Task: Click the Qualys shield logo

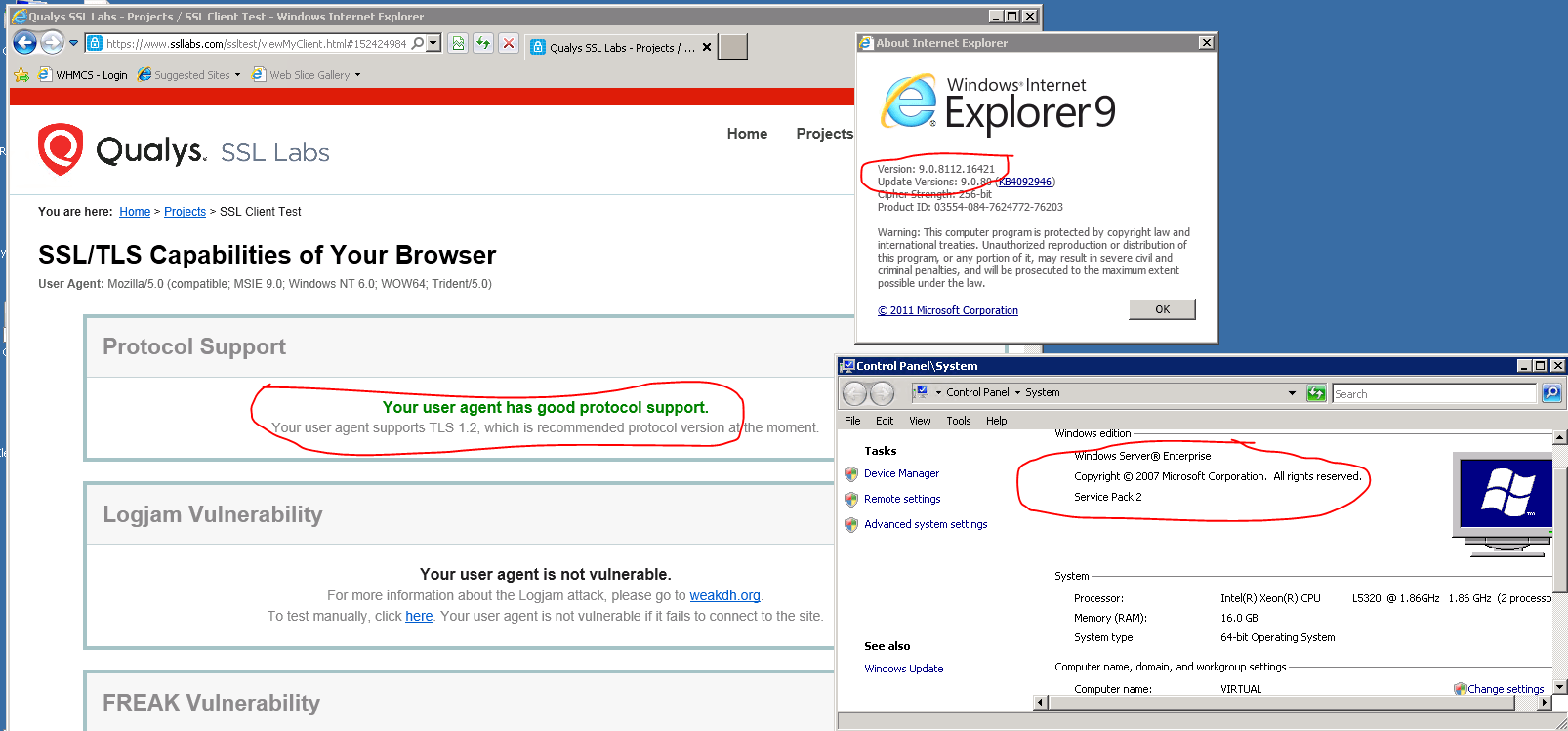Action: click(x=60, y=149)
